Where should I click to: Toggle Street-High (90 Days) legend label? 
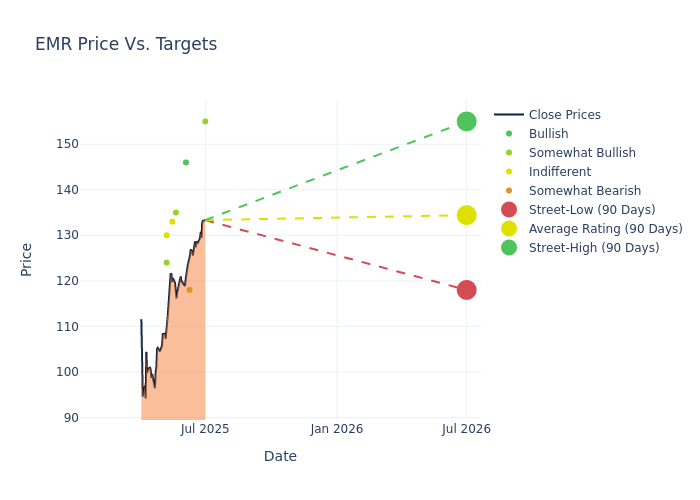coord(593,248)
